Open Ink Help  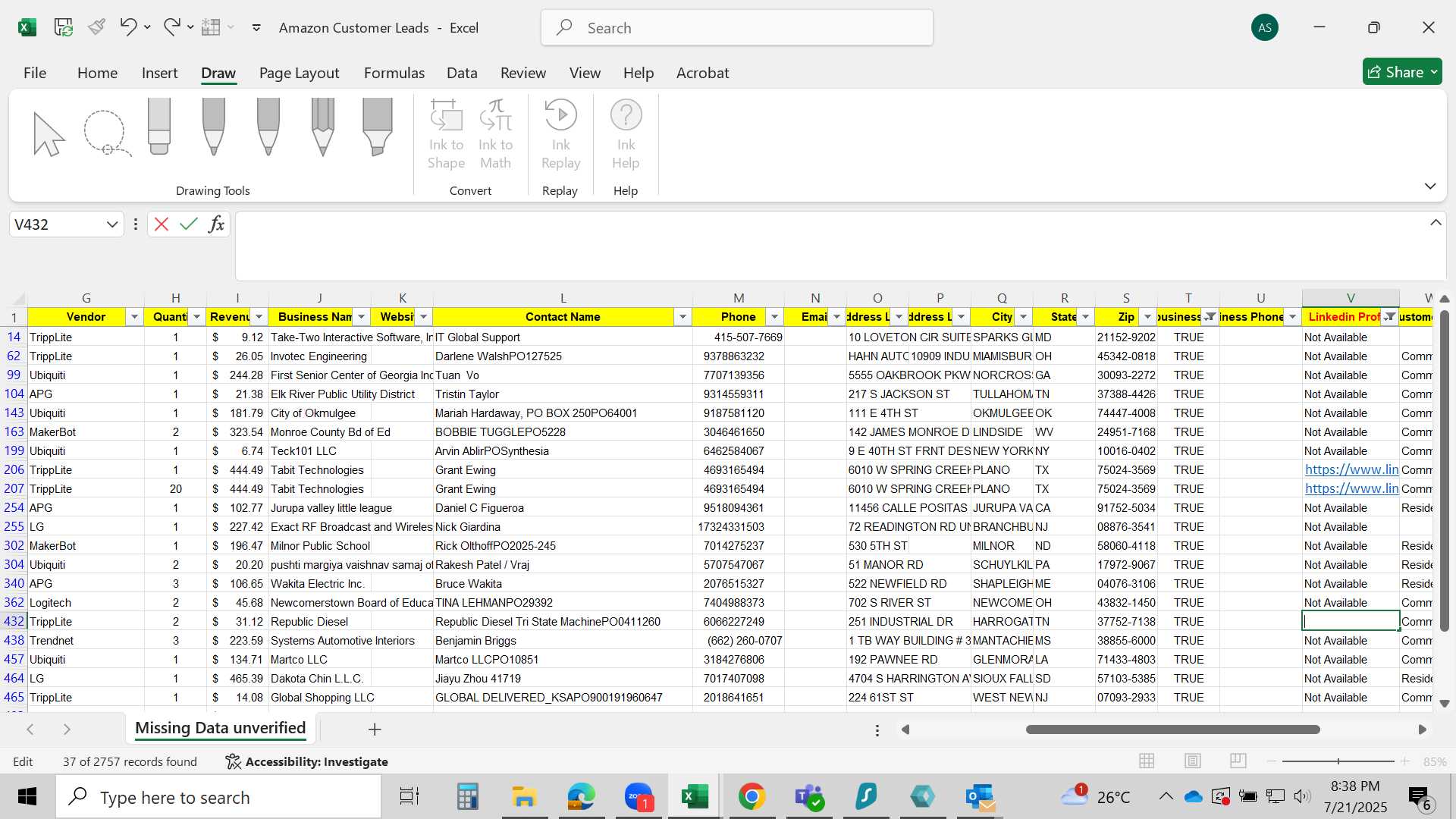pos(626,135)
